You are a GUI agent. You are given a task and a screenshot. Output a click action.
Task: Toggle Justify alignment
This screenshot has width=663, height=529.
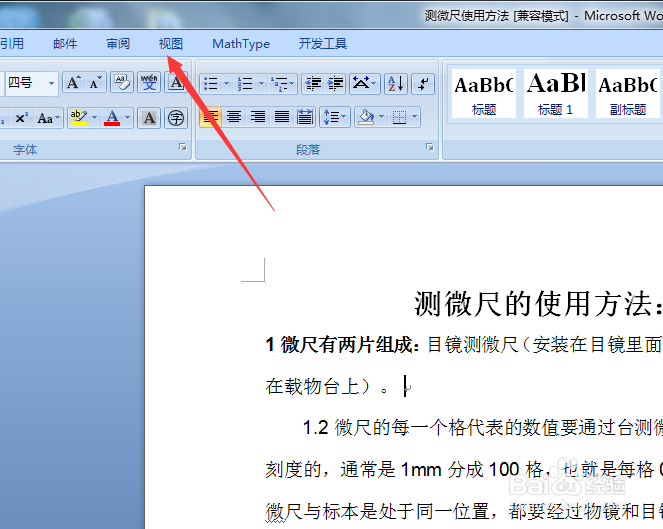tap(281, 117)
